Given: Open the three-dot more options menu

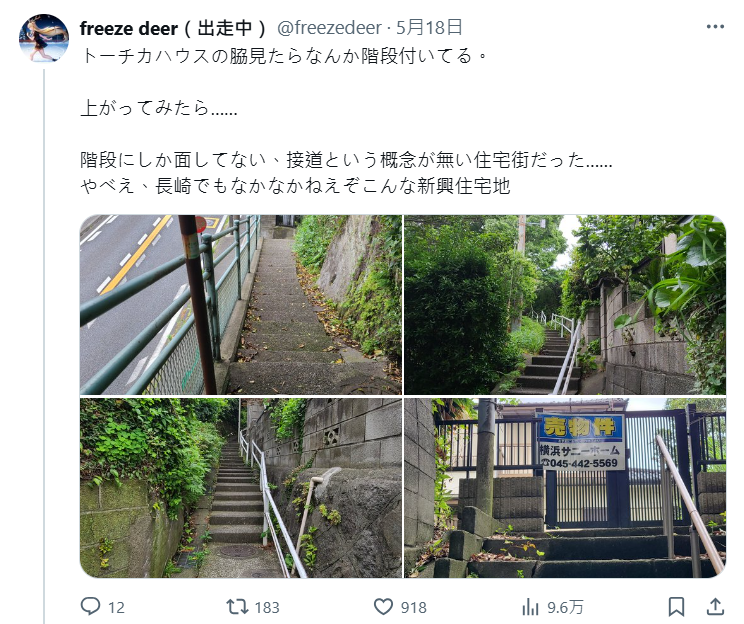Looking at the screenshot, I should tap(715, 27).
